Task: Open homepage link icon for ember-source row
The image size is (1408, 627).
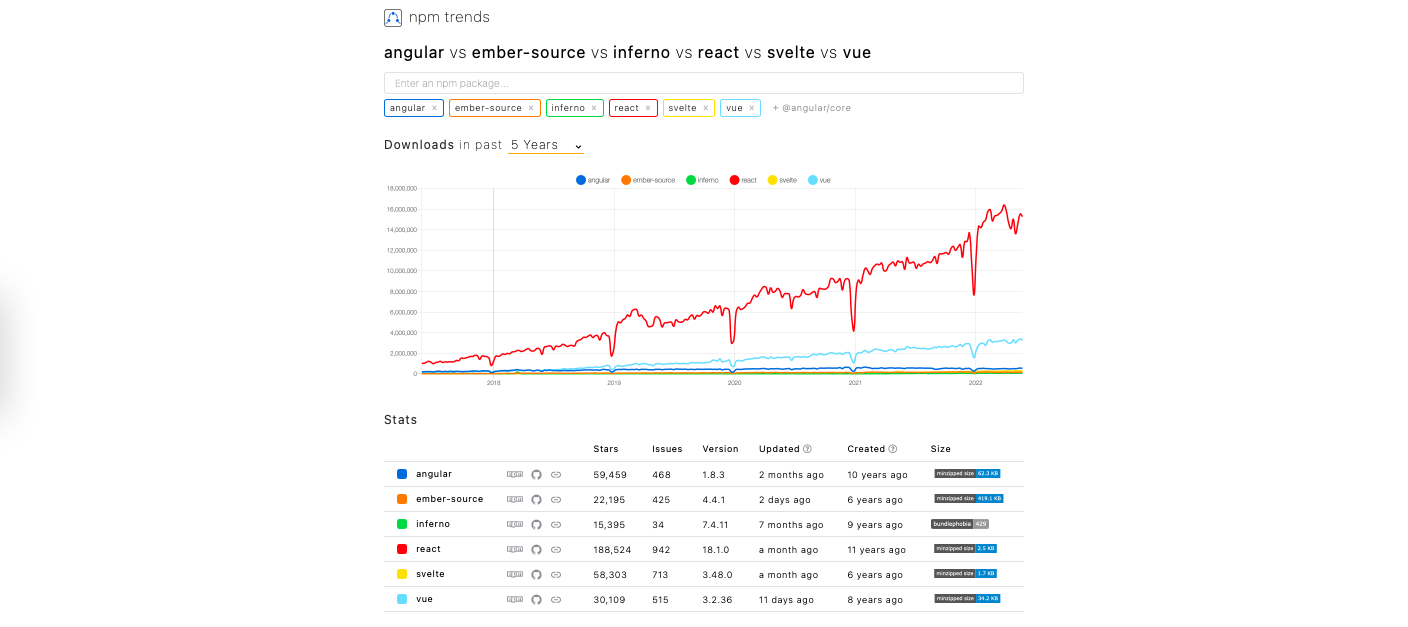Action: [x=556, y=499]
